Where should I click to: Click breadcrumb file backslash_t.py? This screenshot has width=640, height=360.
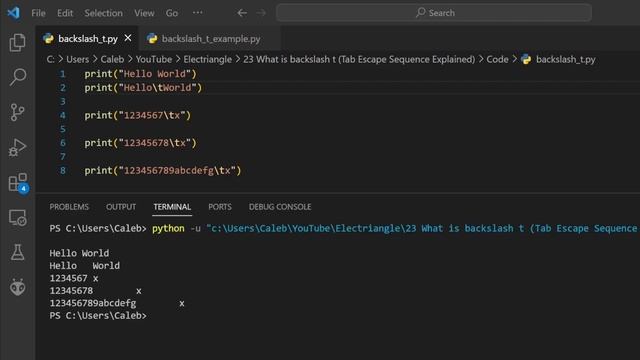565,59
